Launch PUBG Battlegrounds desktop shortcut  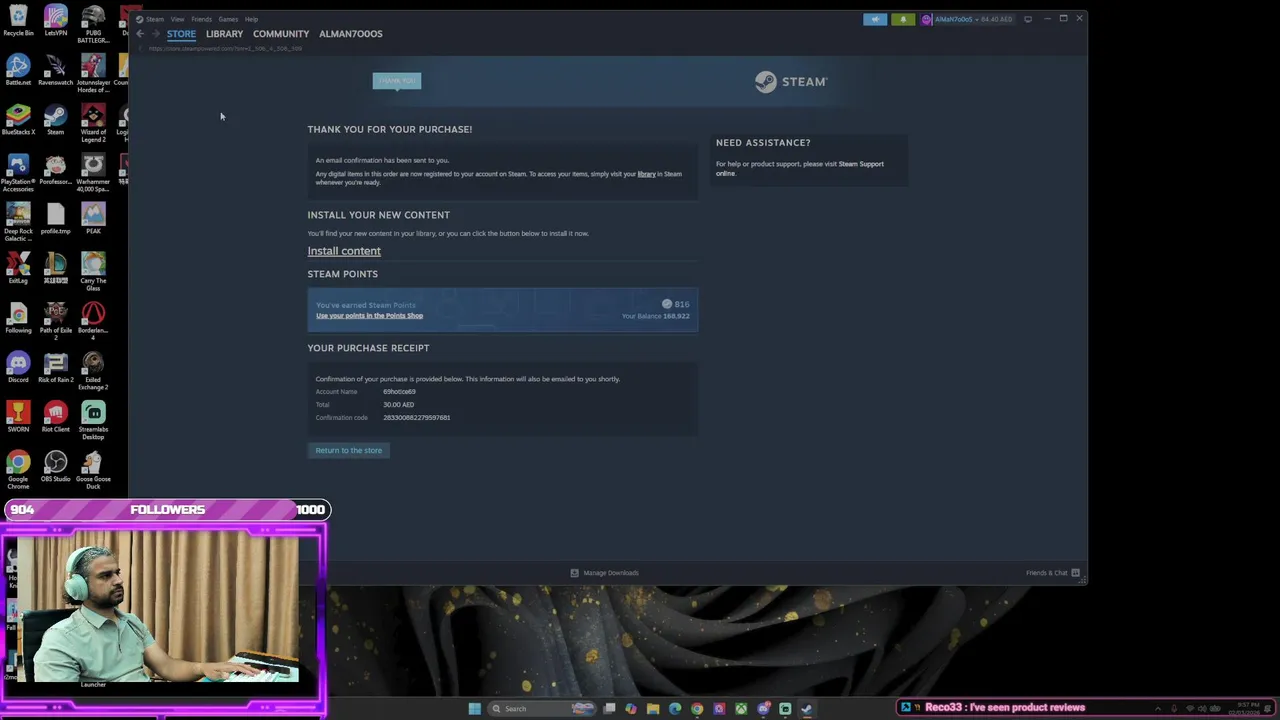[93, 24]
